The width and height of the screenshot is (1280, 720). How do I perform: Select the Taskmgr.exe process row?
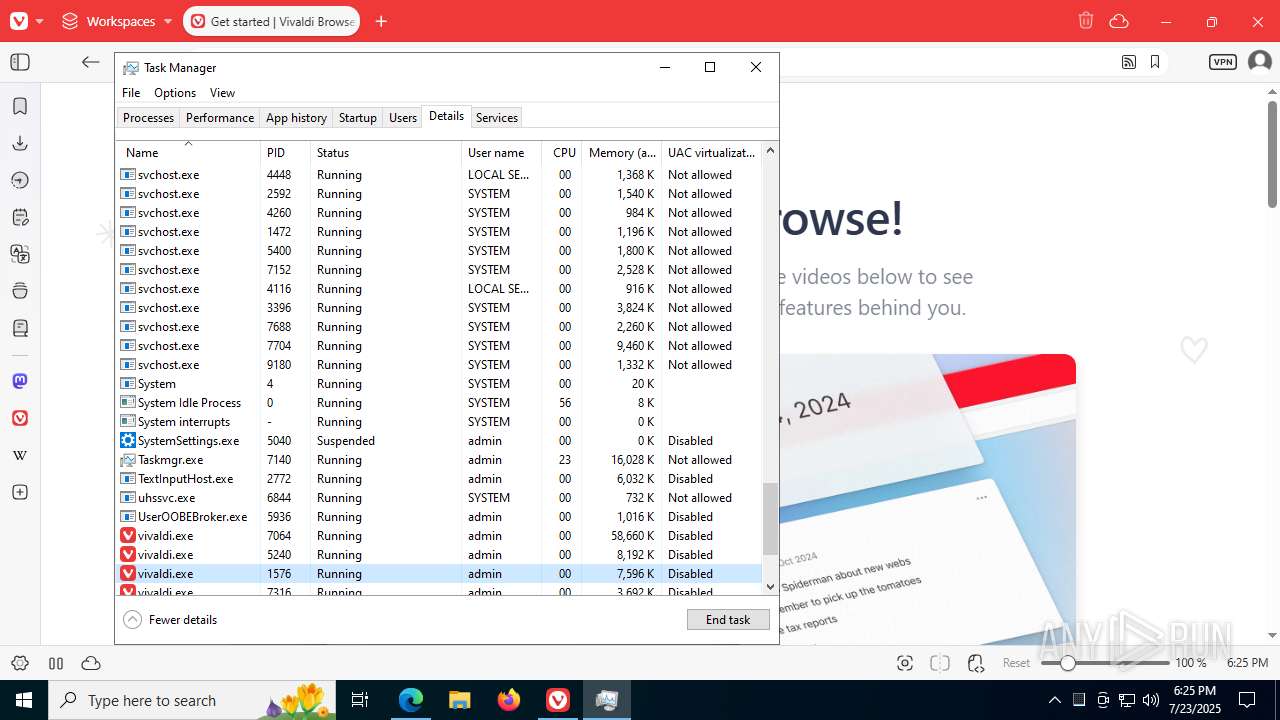tap(439, 460)
